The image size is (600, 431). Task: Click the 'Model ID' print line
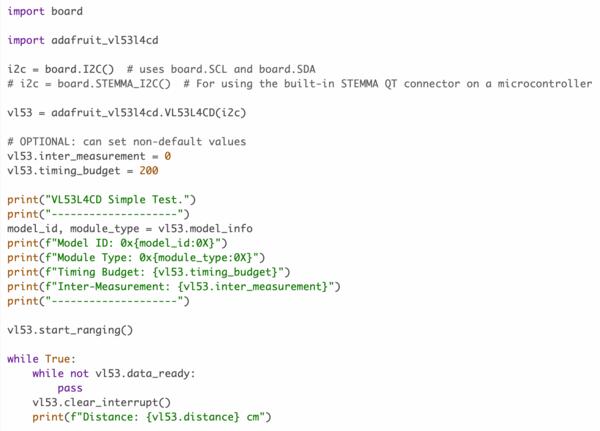[x=120, y=242]
